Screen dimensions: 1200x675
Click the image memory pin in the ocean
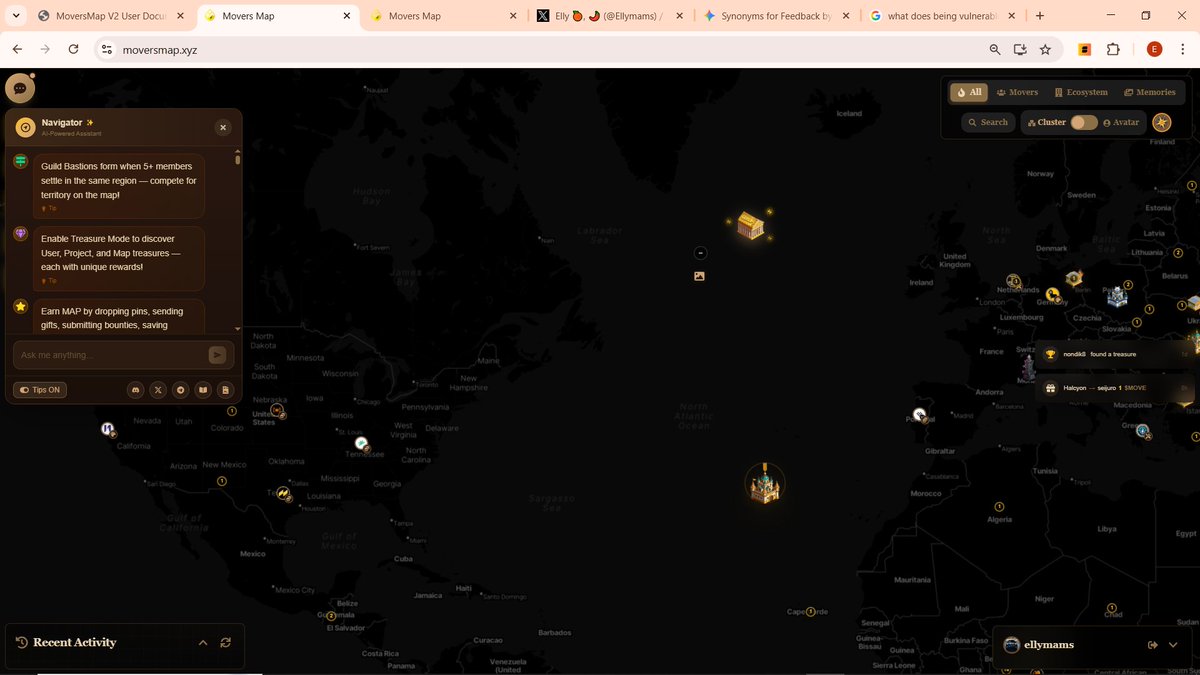point(699,276)
